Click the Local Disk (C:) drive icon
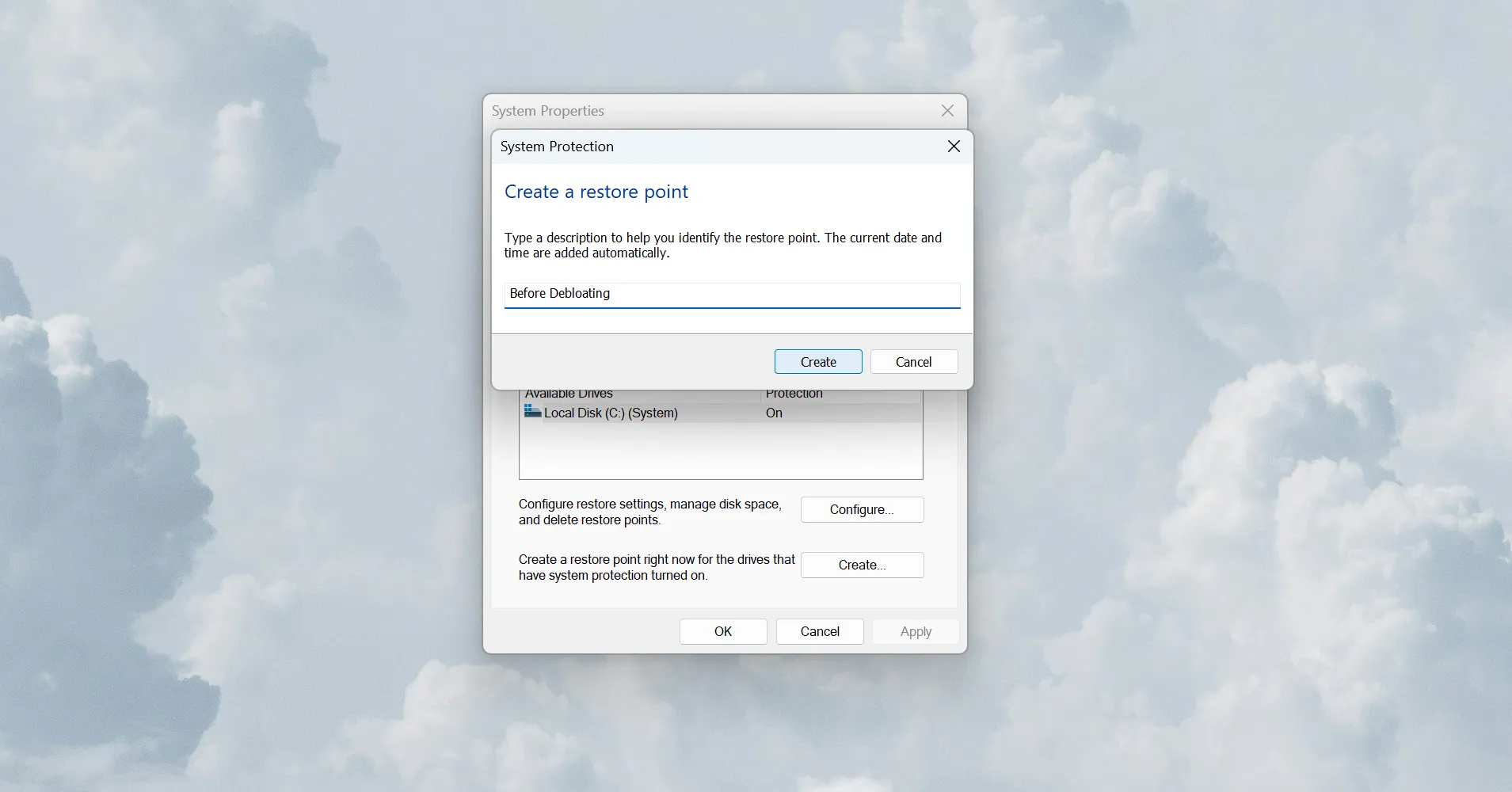 point(532,412)
